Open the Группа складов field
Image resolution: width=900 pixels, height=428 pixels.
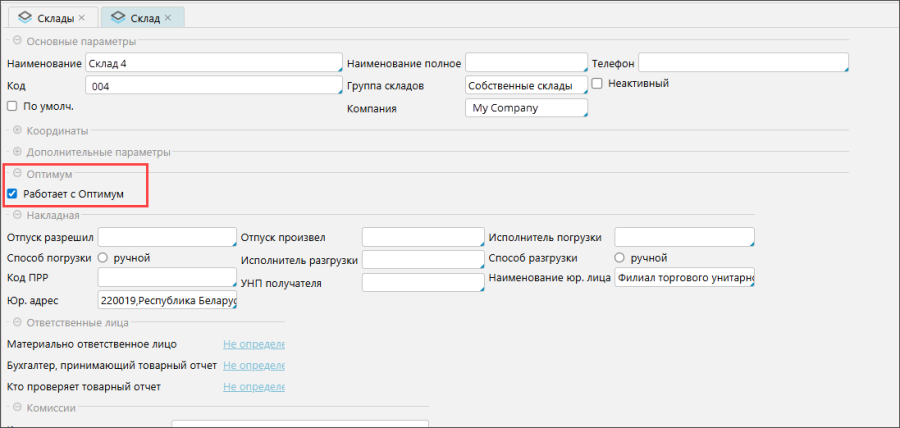(x=526, y=86)
